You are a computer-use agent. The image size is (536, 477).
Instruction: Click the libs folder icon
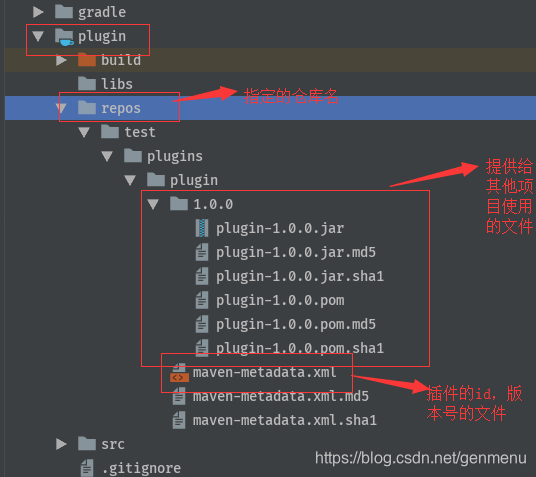[87, 83]
